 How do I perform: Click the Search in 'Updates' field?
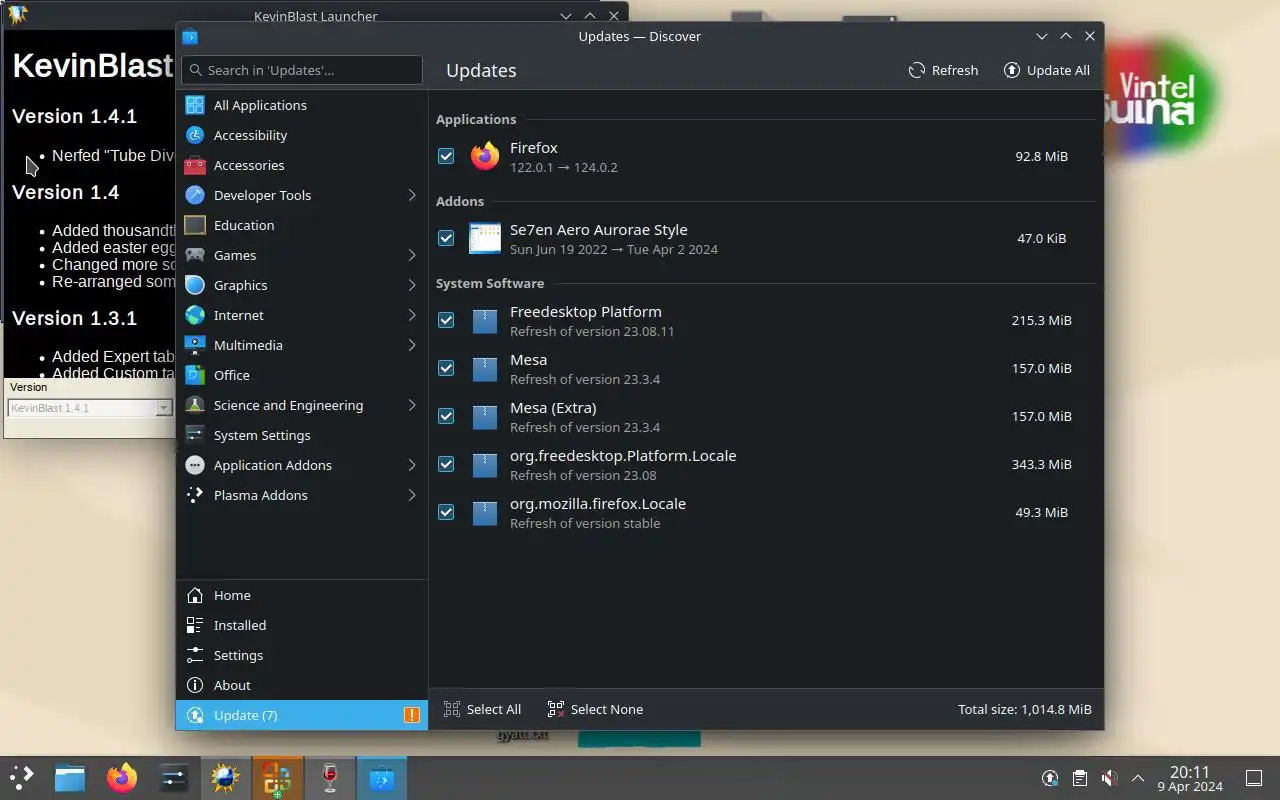(x=302, y=70)
